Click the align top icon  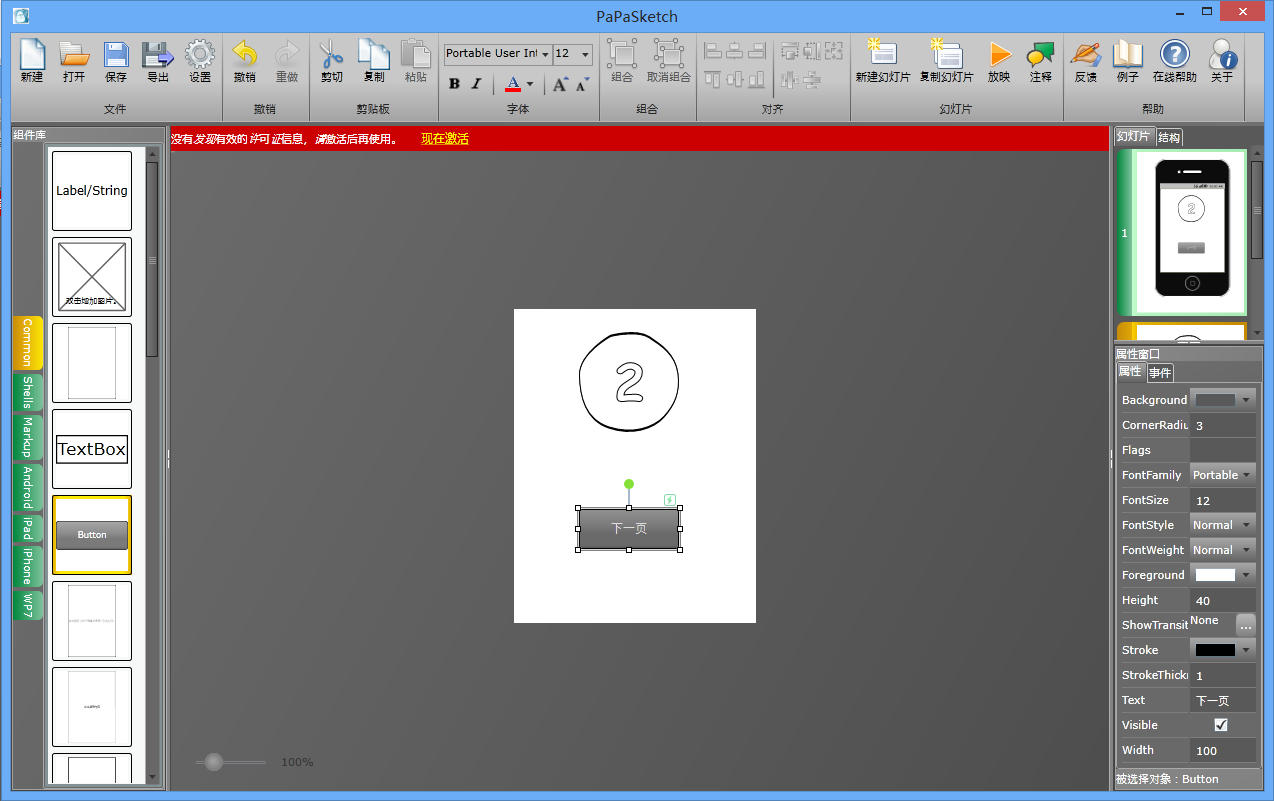click(x=714, y=79)
